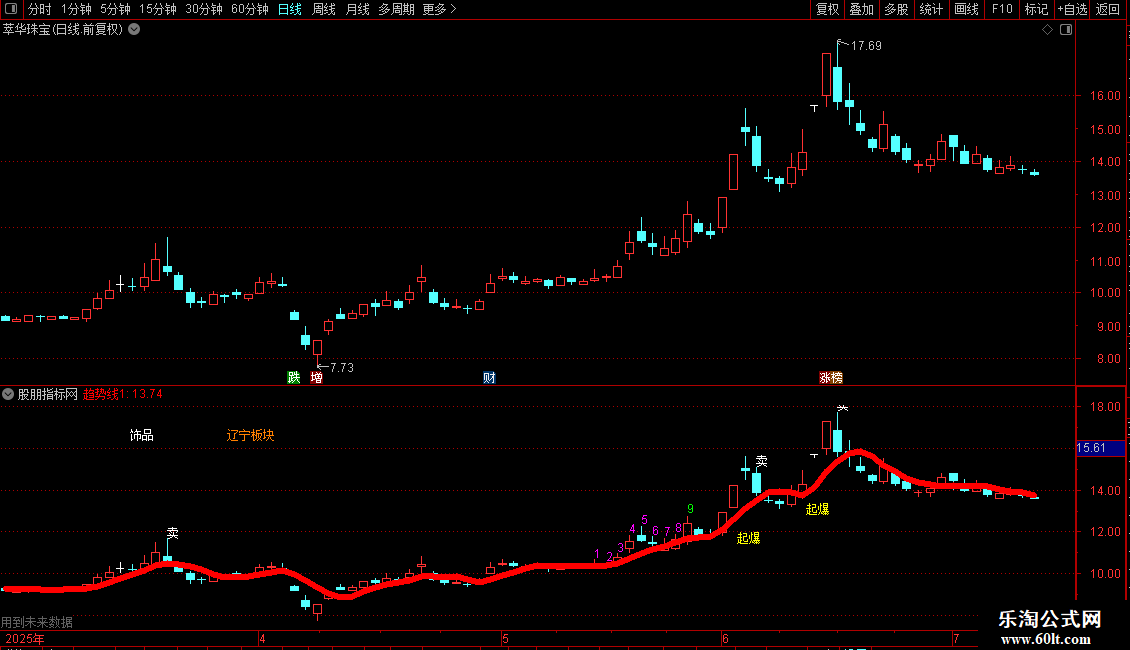Screen dimensions: 1130x650
Task: Expand the 更多 periods menu
Action: click(440, 9)
